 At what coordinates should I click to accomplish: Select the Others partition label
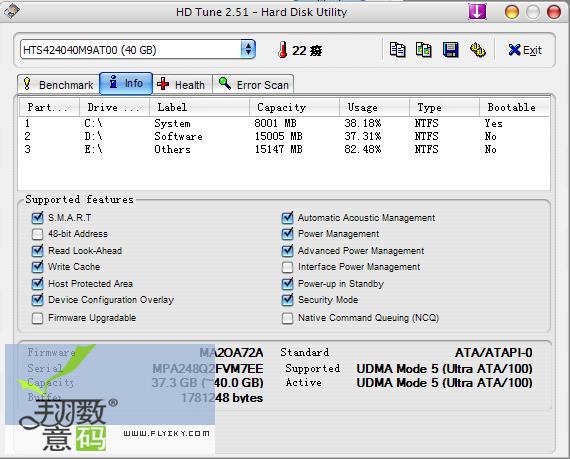coord(172,149)
